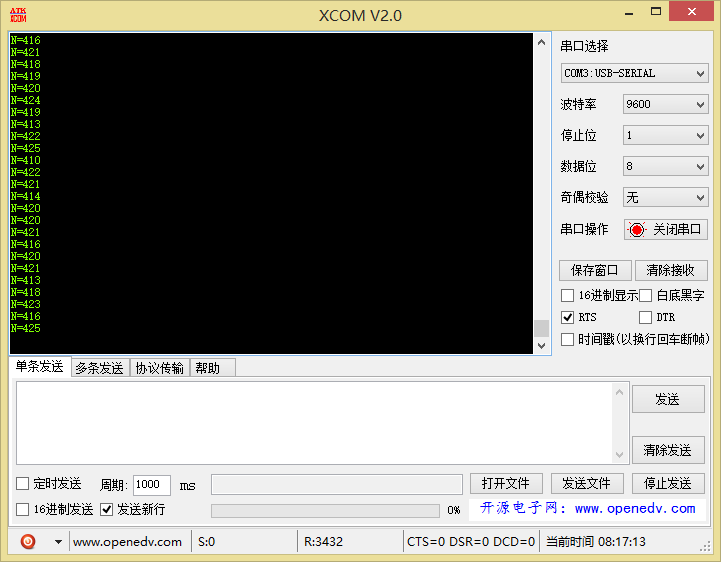Enable the 定时发送 timed send checkbox

tap(23, 483)
